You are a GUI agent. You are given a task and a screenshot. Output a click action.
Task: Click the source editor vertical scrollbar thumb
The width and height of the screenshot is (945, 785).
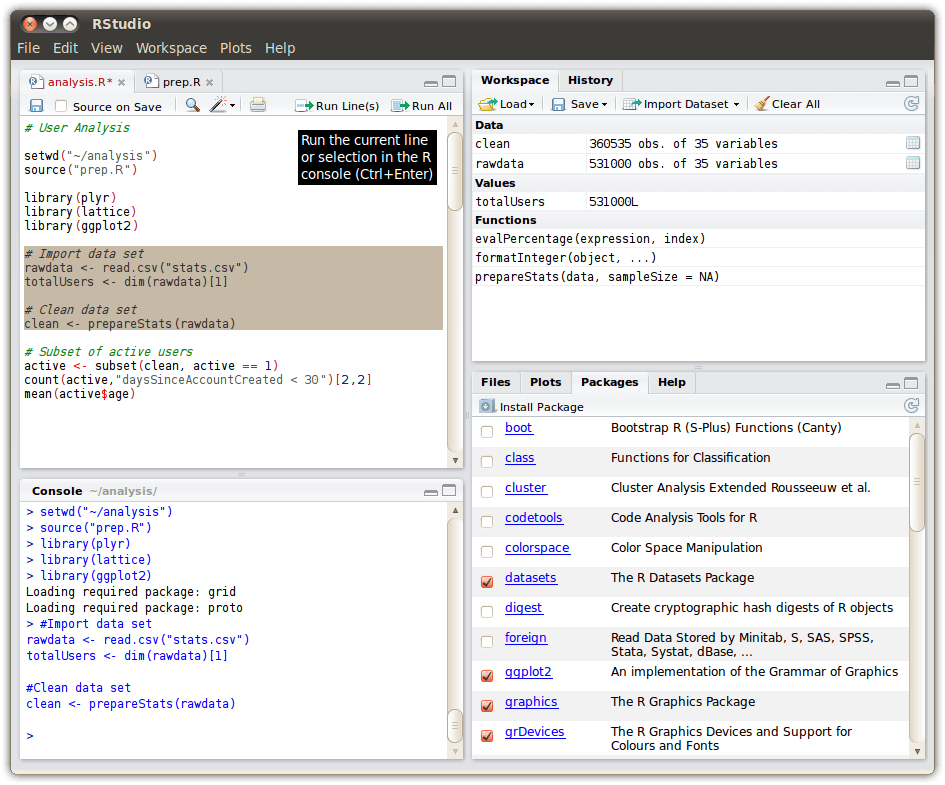(x=455, y=171)
